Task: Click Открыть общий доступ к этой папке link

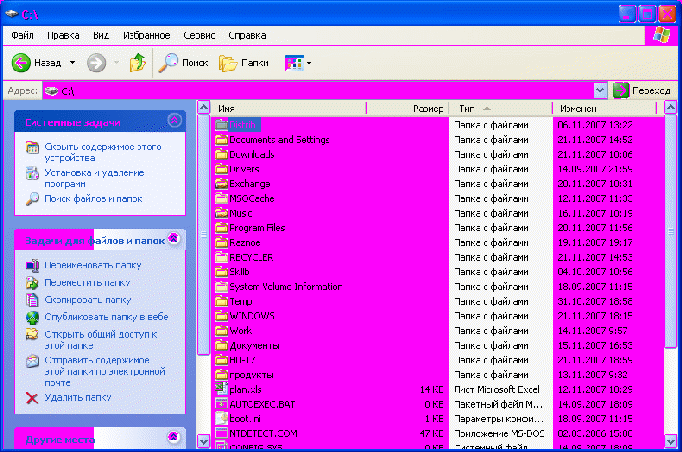Action: 101,340
